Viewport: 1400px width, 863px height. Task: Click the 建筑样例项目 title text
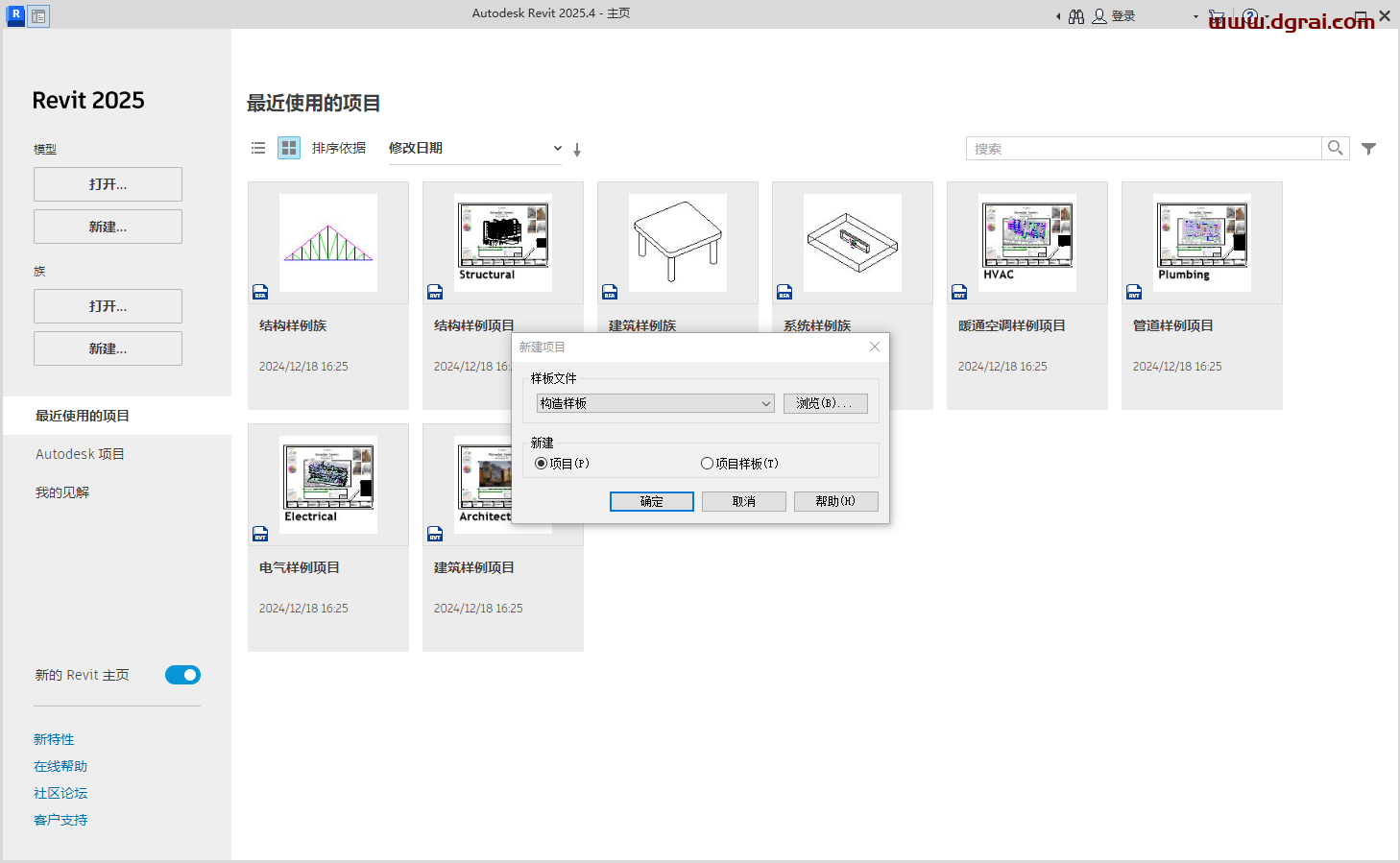474,567
